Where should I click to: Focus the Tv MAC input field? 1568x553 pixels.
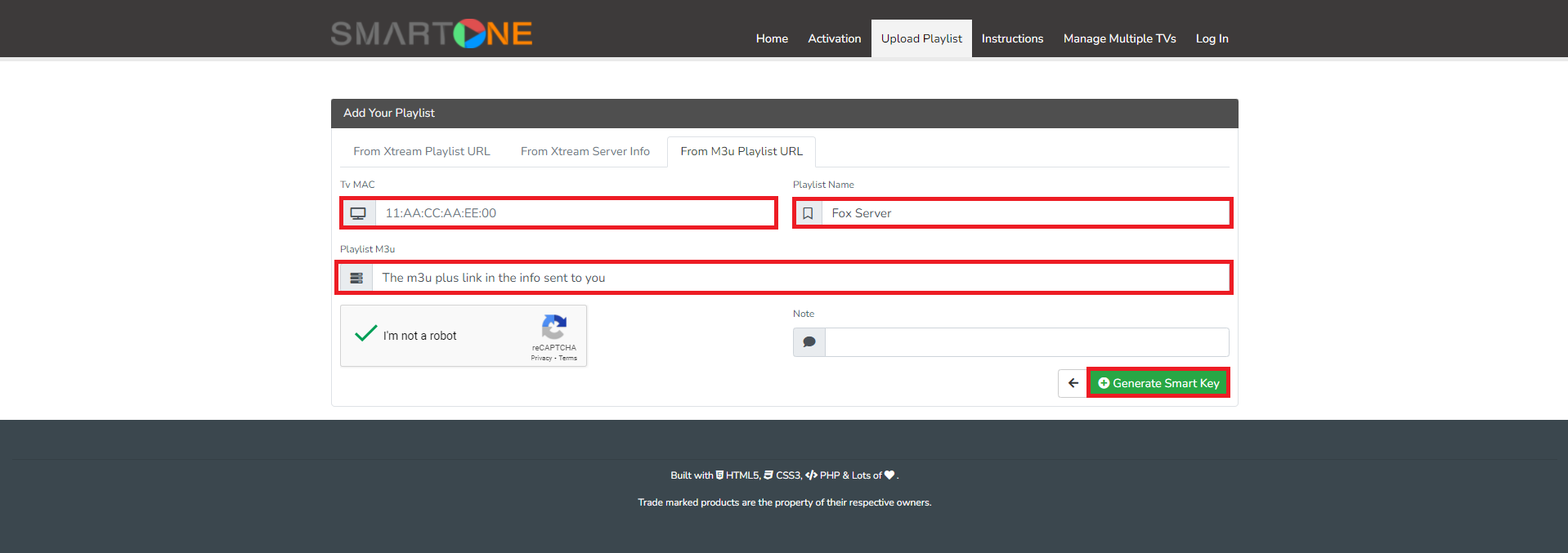coord(575,213)
